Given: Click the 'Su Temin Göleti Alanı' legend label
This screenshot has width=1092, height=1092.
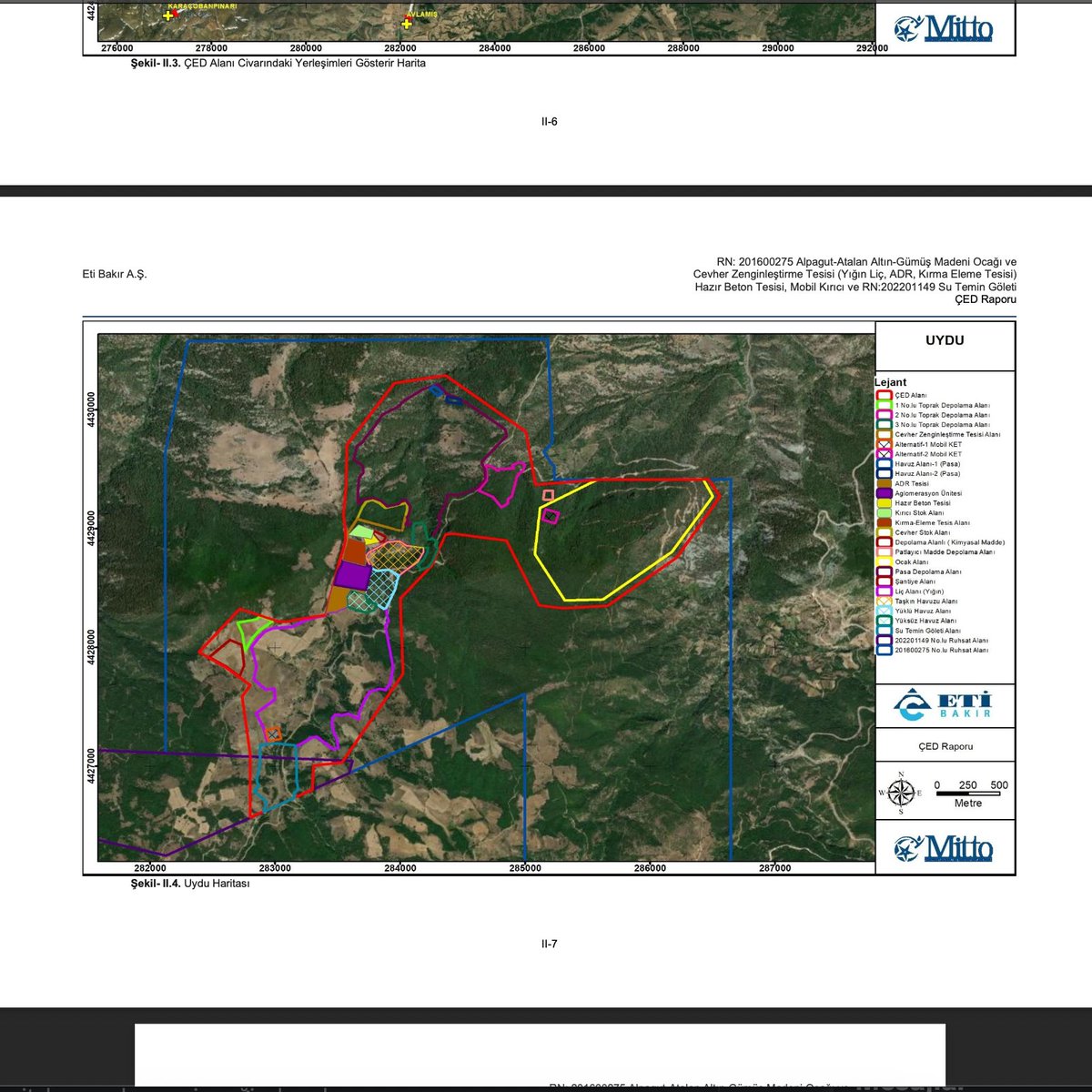Looking at the screenshot, I should click(927, 631).
